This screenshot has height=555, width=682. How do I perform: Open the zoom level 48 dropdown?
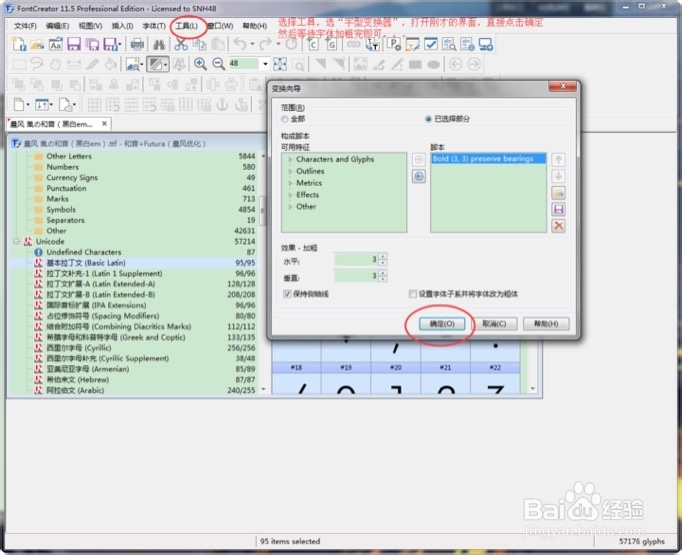click(x=265, y=64)
